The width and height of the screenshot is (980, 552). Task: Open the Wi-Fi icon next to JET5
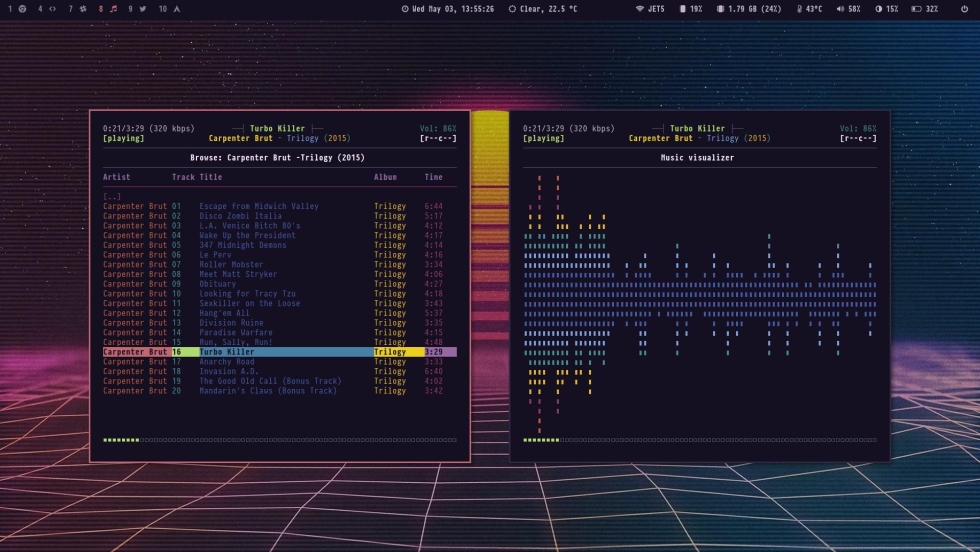click(x=639, y=9)
